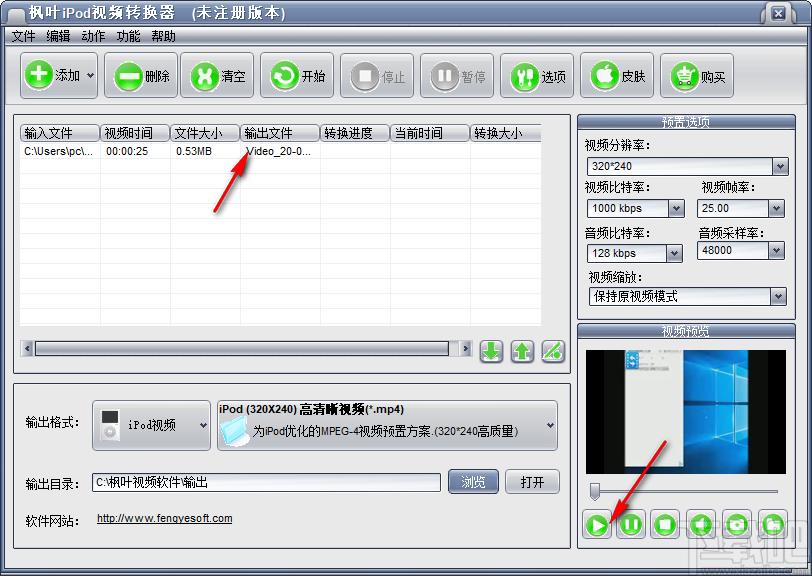
Task: Click the 转换大小 column header
Action: [x=505, y=133]
